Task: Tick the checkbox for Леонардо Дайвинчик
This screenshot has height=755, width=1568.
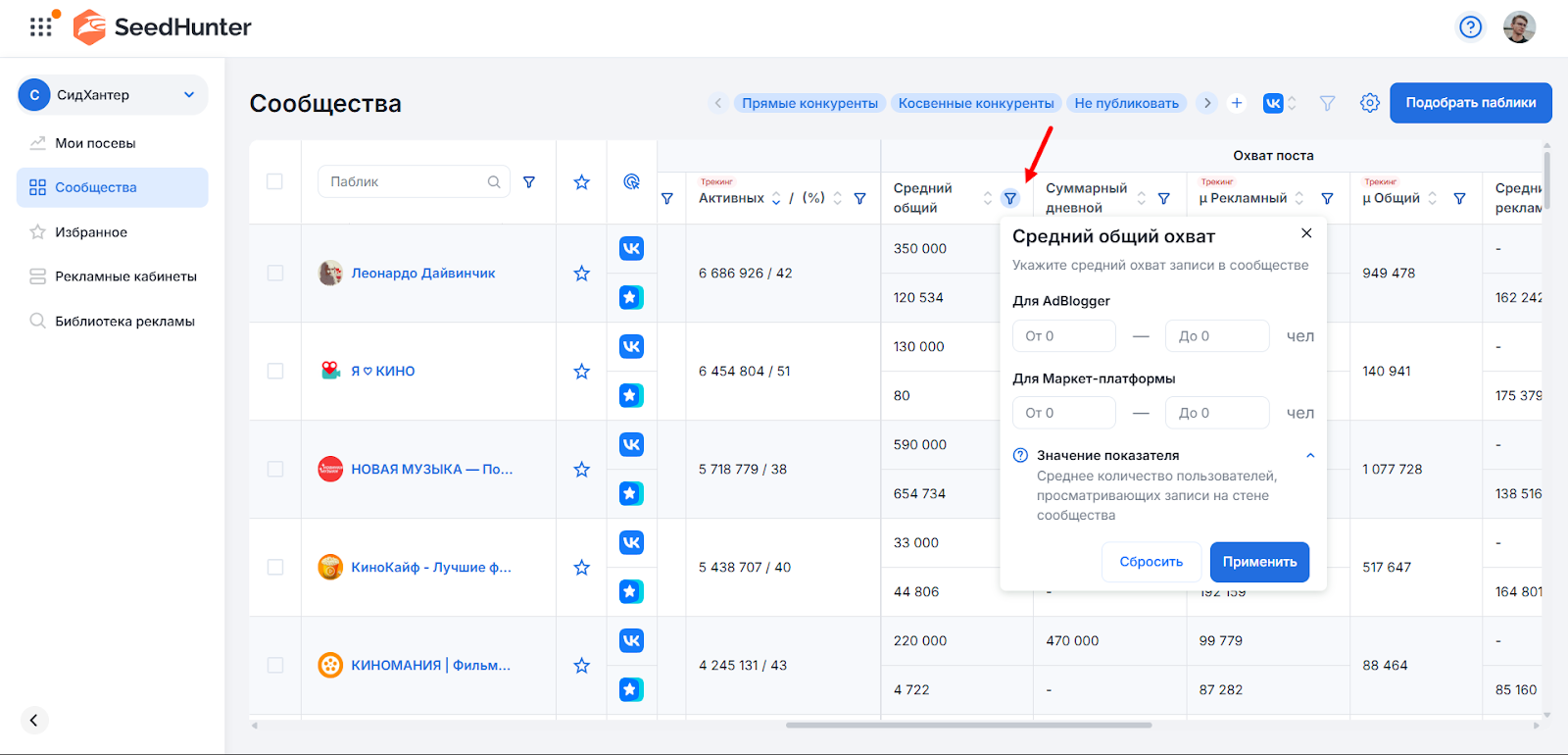Action: pos(275,274)
